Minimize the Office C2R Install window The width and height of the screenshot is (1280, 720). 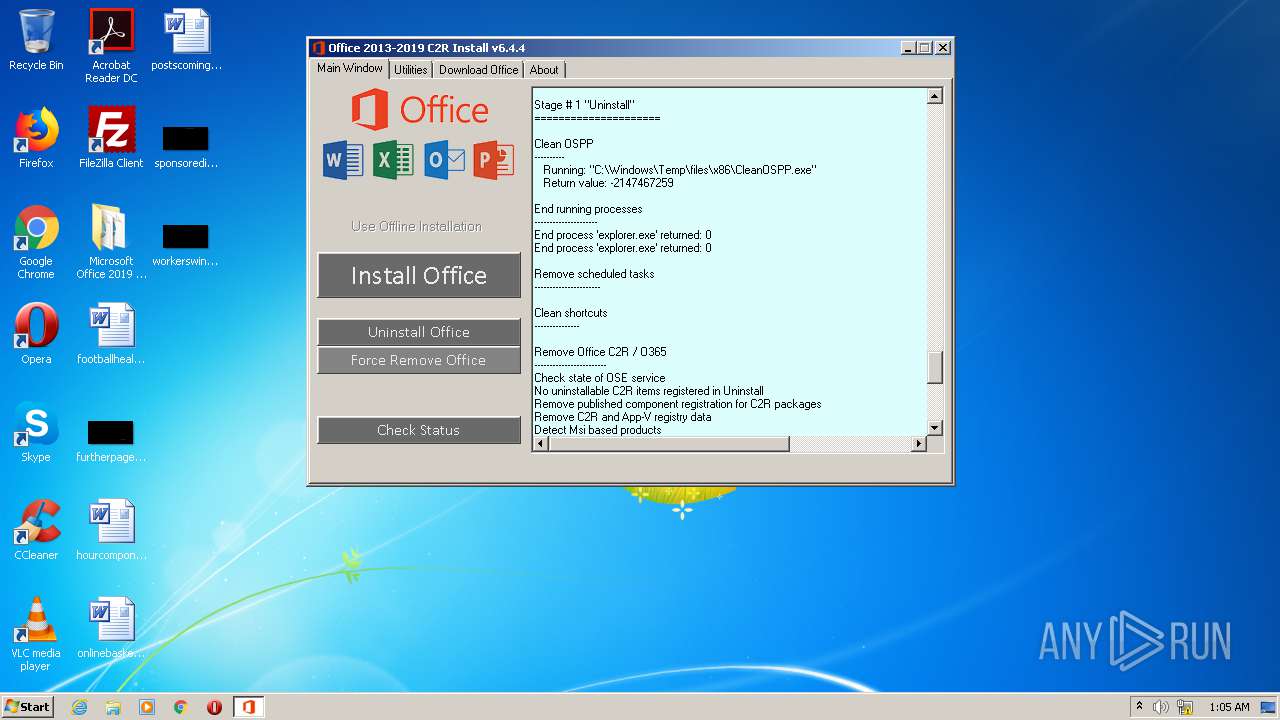tap(908, 48)
